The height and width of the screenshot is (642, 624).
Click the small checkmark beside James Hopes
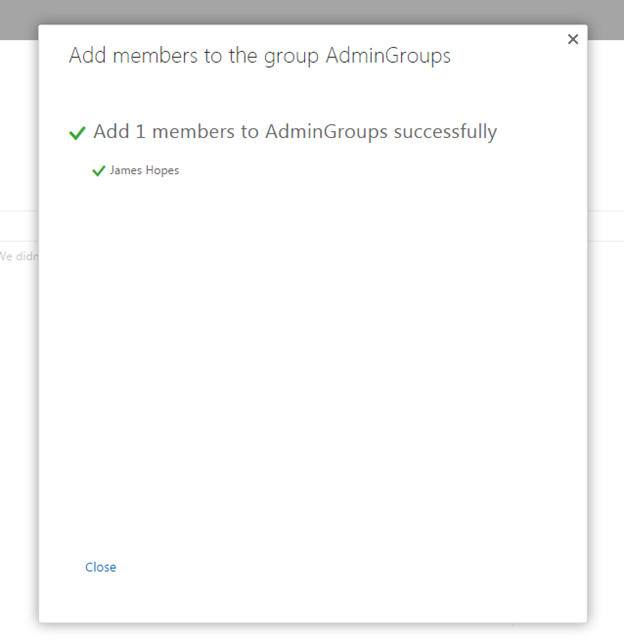pos(98,171)
